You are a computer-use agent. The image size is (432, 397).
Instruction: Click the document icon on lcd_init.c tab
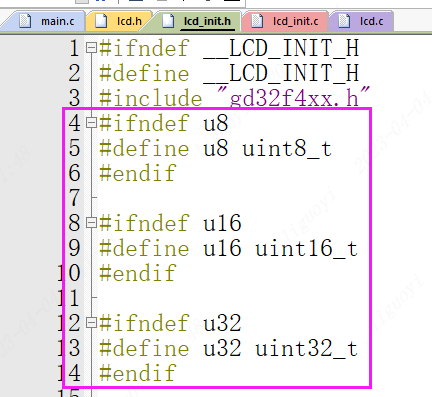click(257, 21)
